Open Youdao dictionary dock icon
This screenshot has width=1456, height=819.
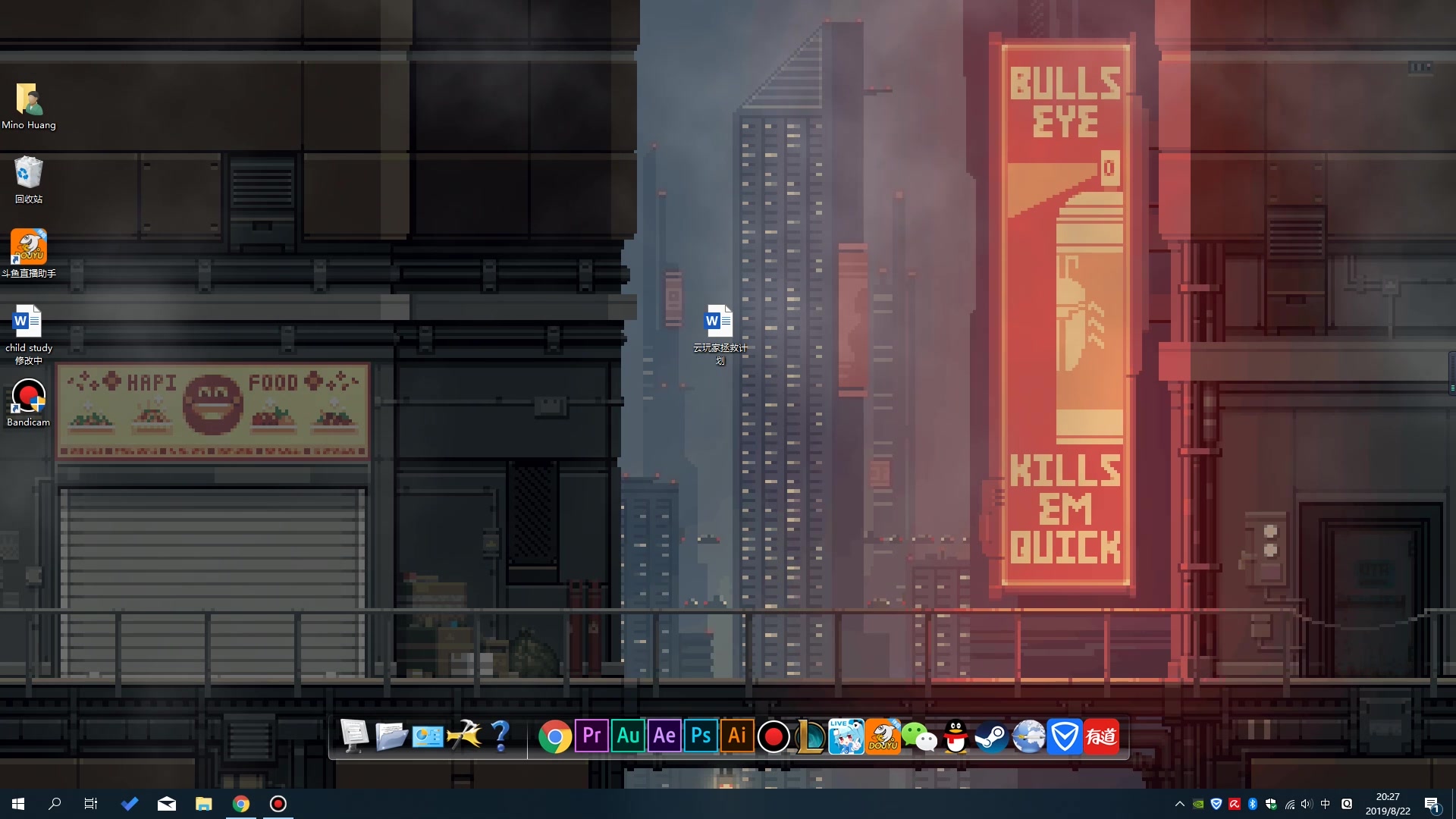click(x=1101, y=736)
